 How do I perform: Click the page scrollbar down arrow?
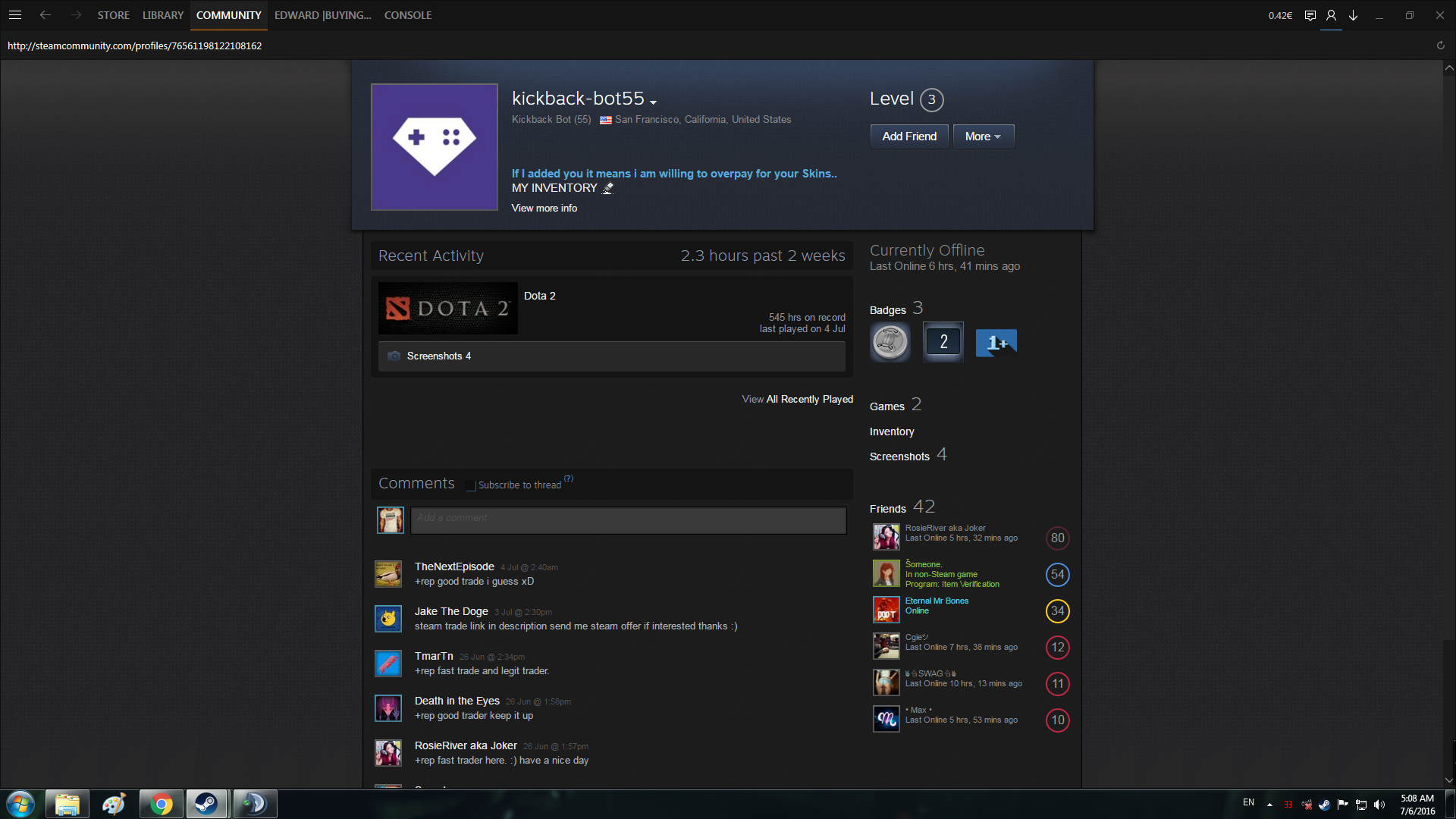pyautogui.click(x=1448, y=780)
